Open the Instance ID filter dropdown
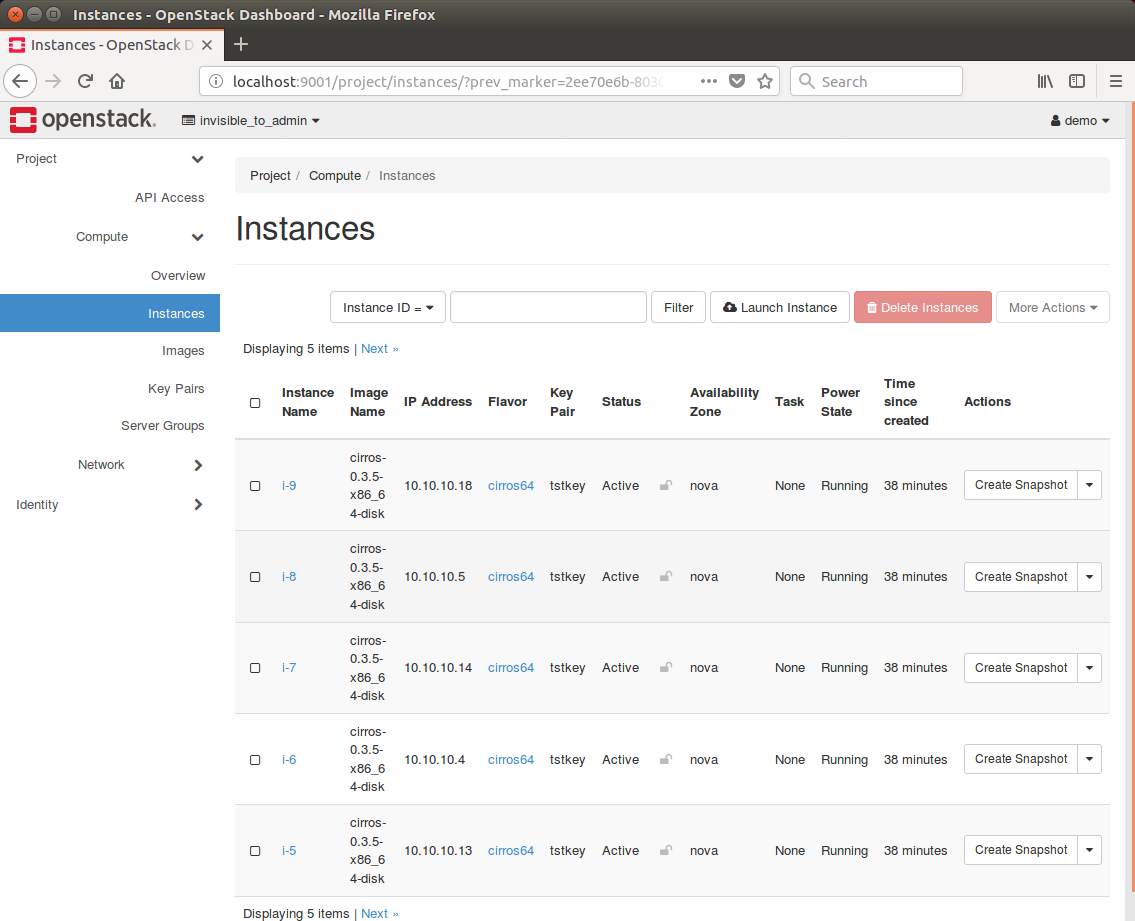Viewport: 1135px width, 921px height. click(x=388, y=308)
